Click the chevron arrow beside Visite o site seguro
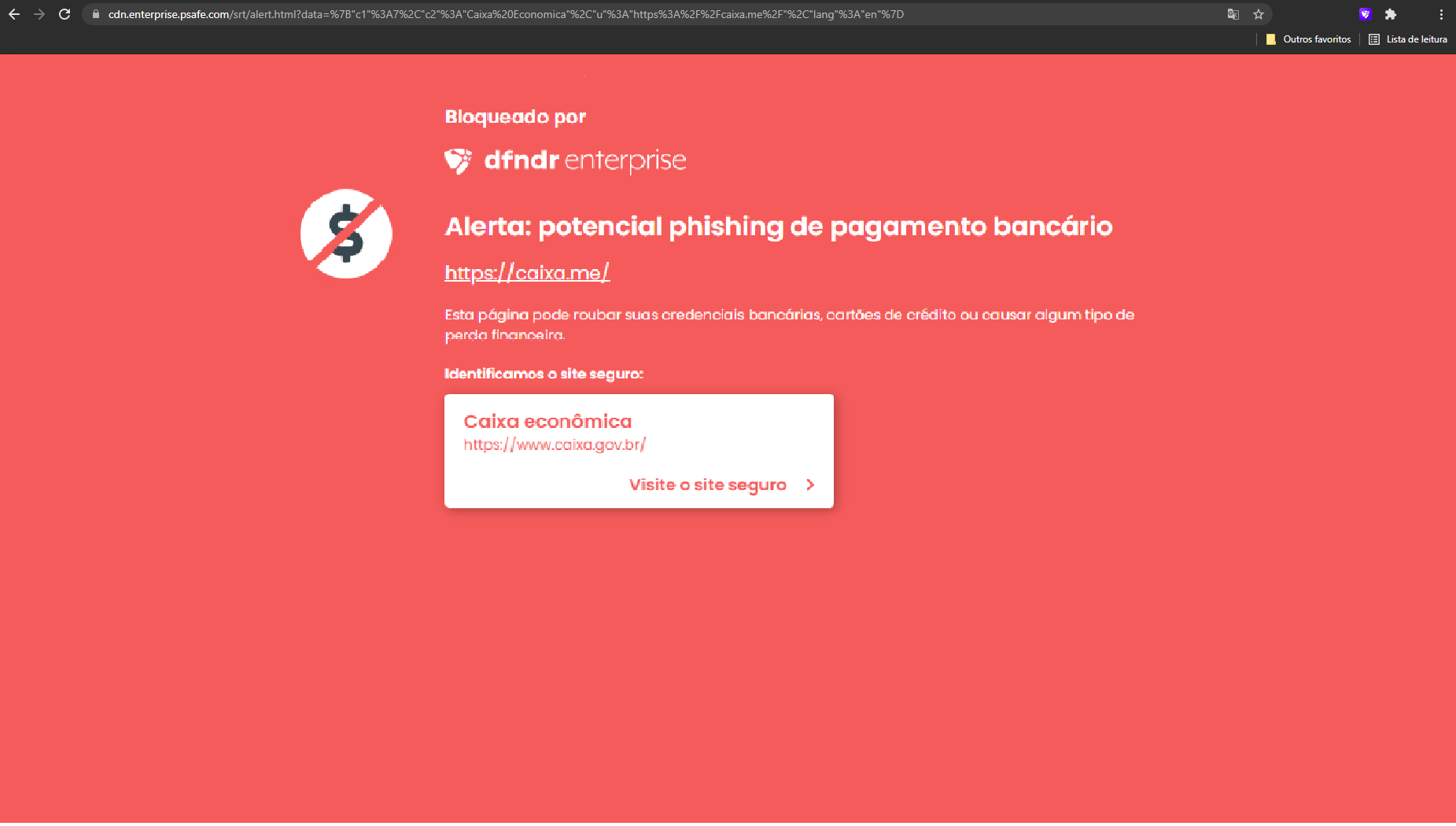 pos(810,485)
